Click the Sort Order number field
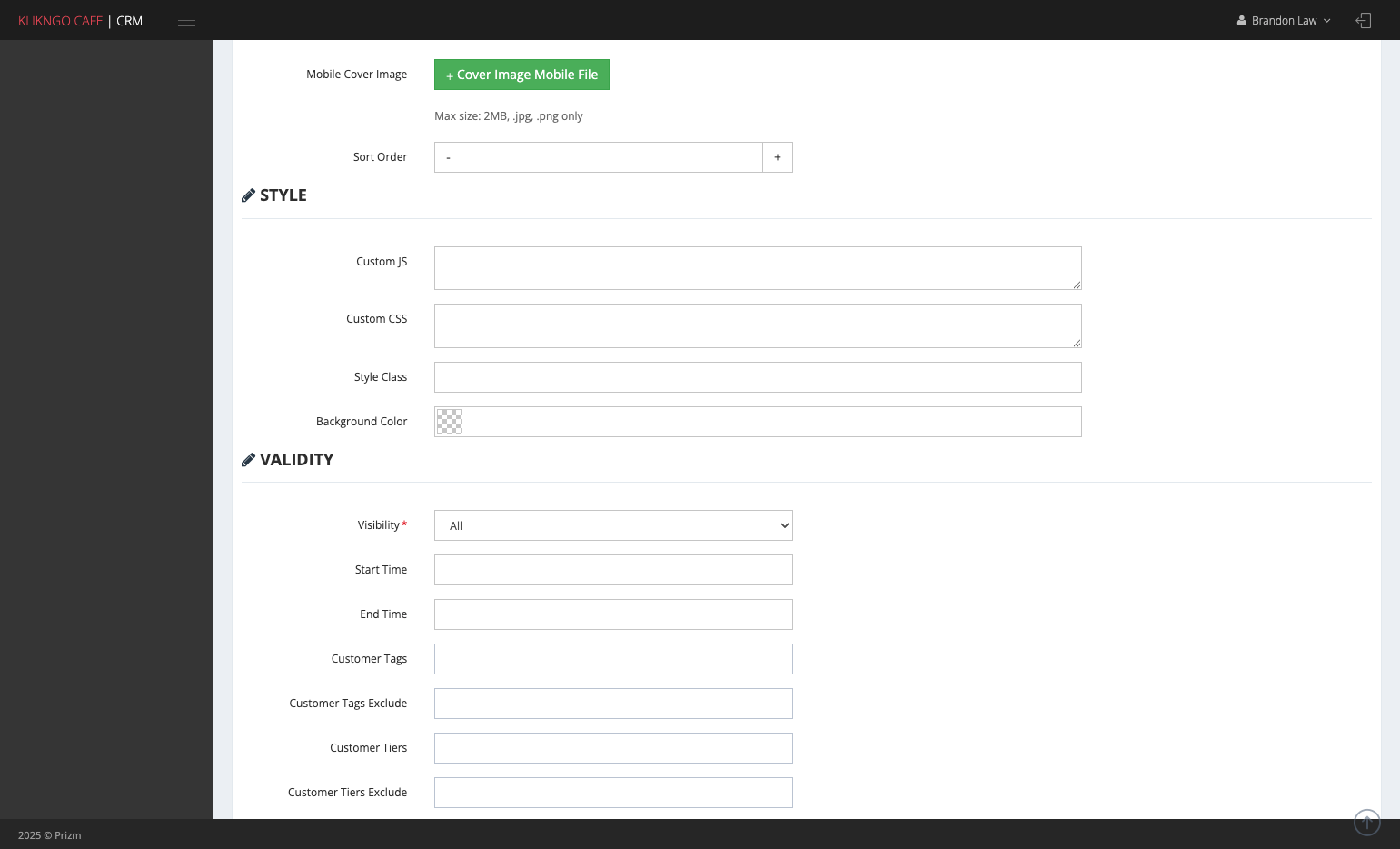The height and width of the screenshot is (849, 1400). tap(612, 157)
